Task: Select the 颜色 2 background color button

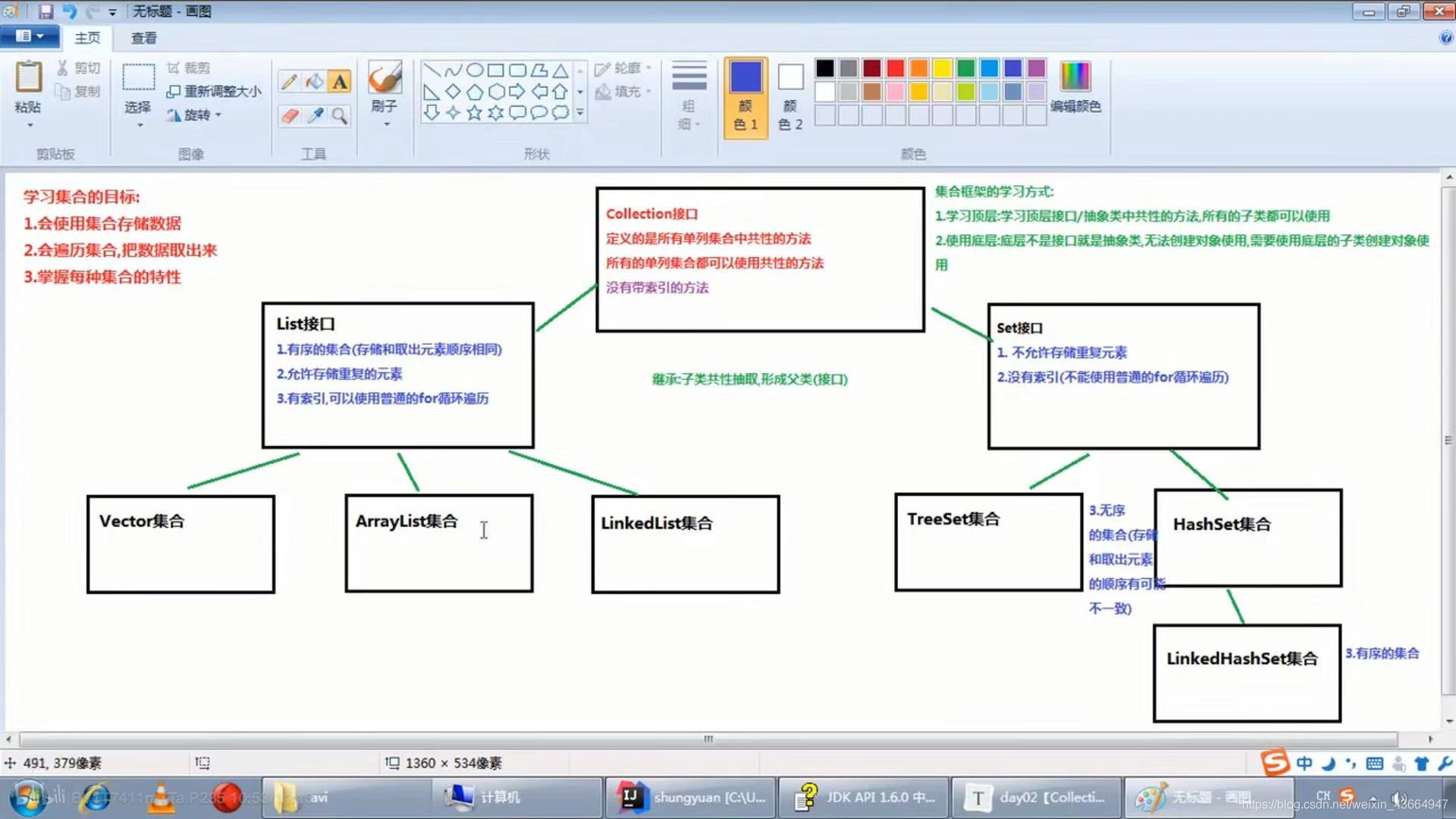Action: [x=790, y=97]
